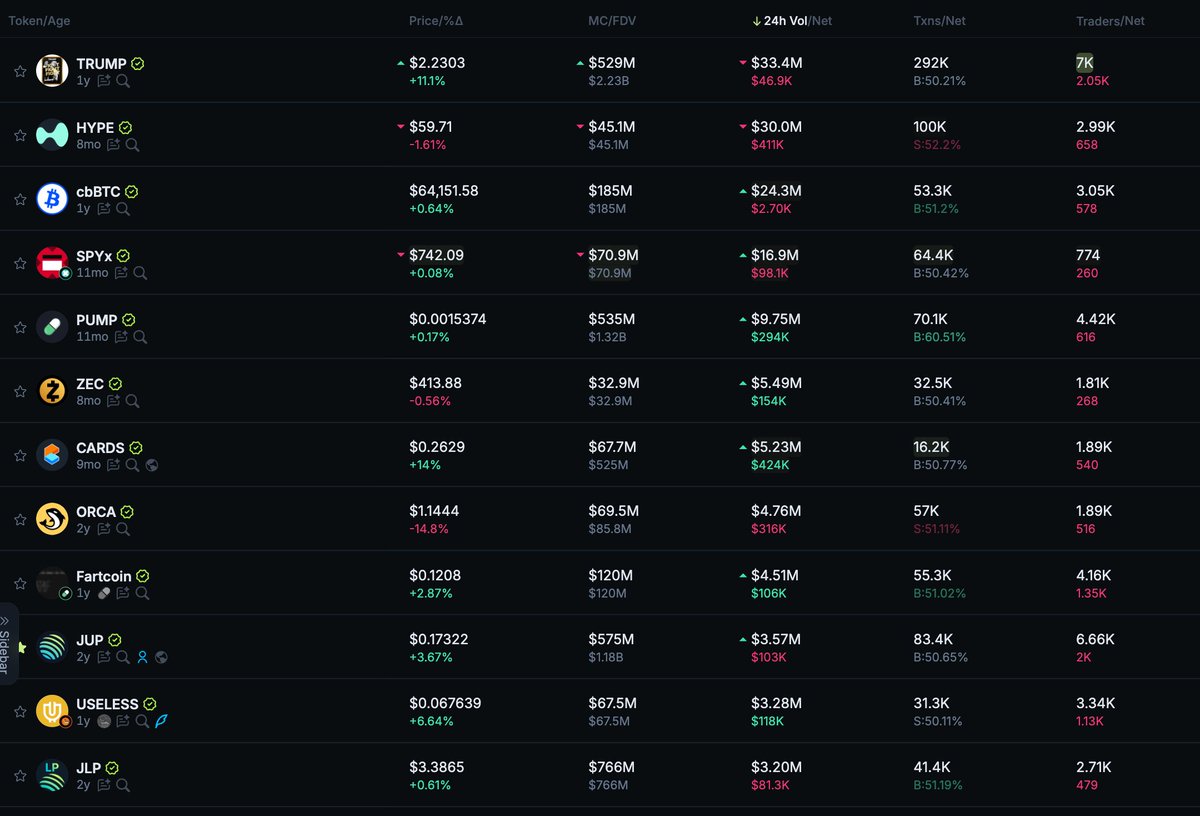The height and width of the screenshot is (816, 1200).
Task: Click the ORCA whale logo
Action: [x=52, y=519]
